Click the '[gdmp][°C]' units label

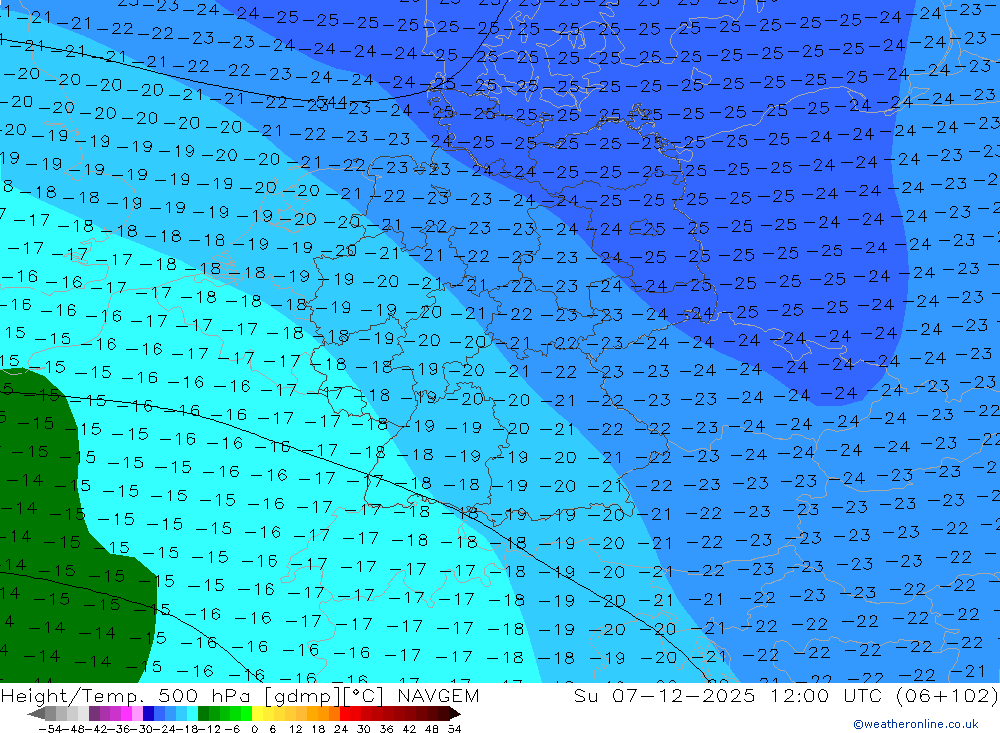324,696
